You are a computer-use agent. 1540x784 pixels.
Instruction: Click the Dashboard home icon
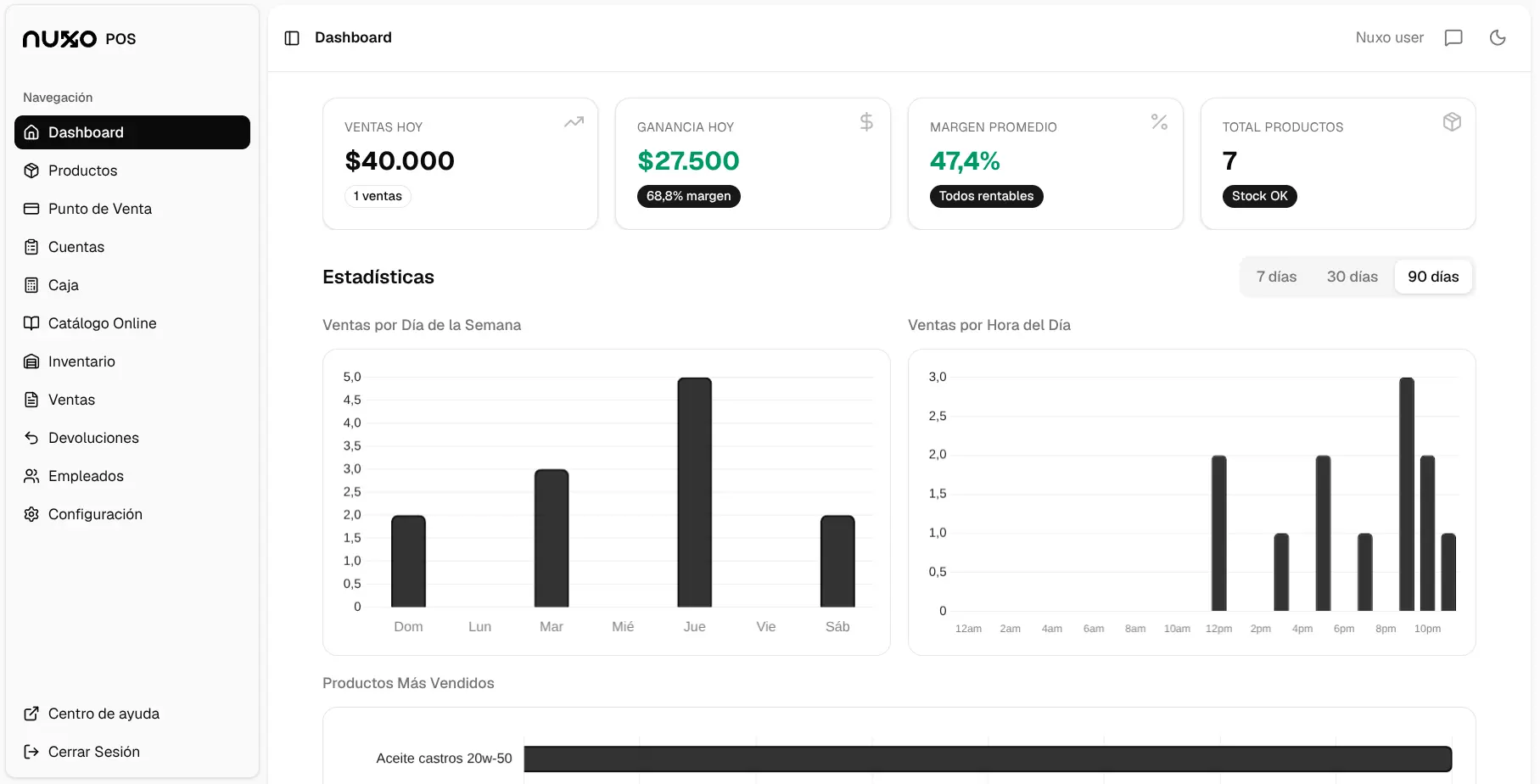(x=31, y=132)
